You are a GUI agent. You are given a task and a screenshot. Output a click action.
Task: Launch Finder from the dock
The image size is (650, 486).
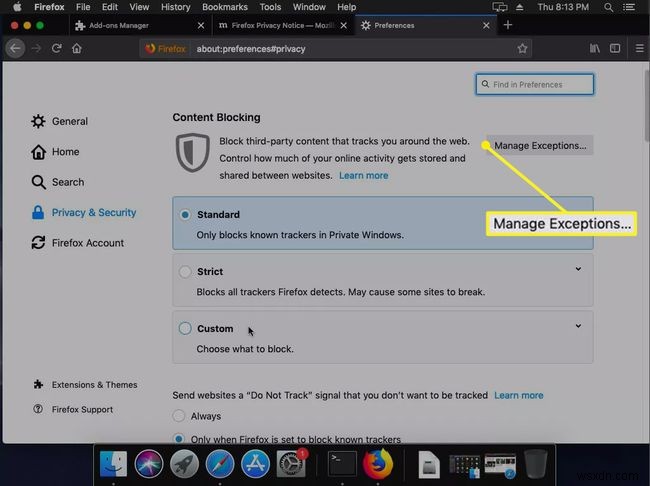coord(113,464)
